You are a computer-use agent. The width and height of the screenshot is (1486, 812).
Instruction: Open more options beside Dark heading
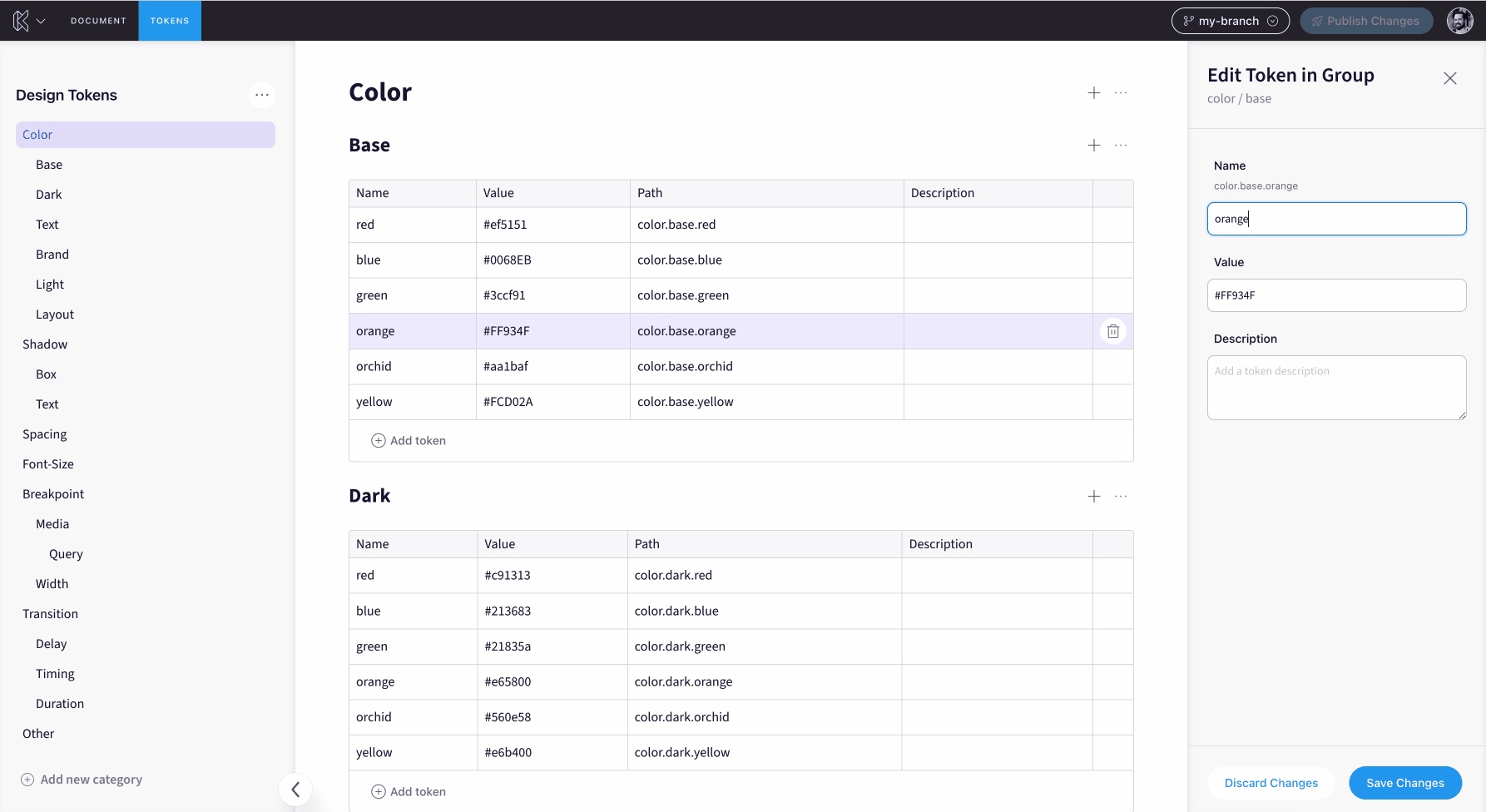coord(1121,497)
